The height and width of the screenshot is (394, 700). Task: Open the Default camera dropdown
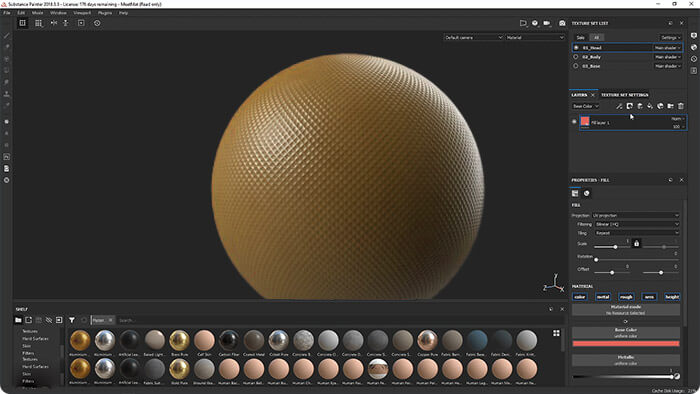[473, 37]
